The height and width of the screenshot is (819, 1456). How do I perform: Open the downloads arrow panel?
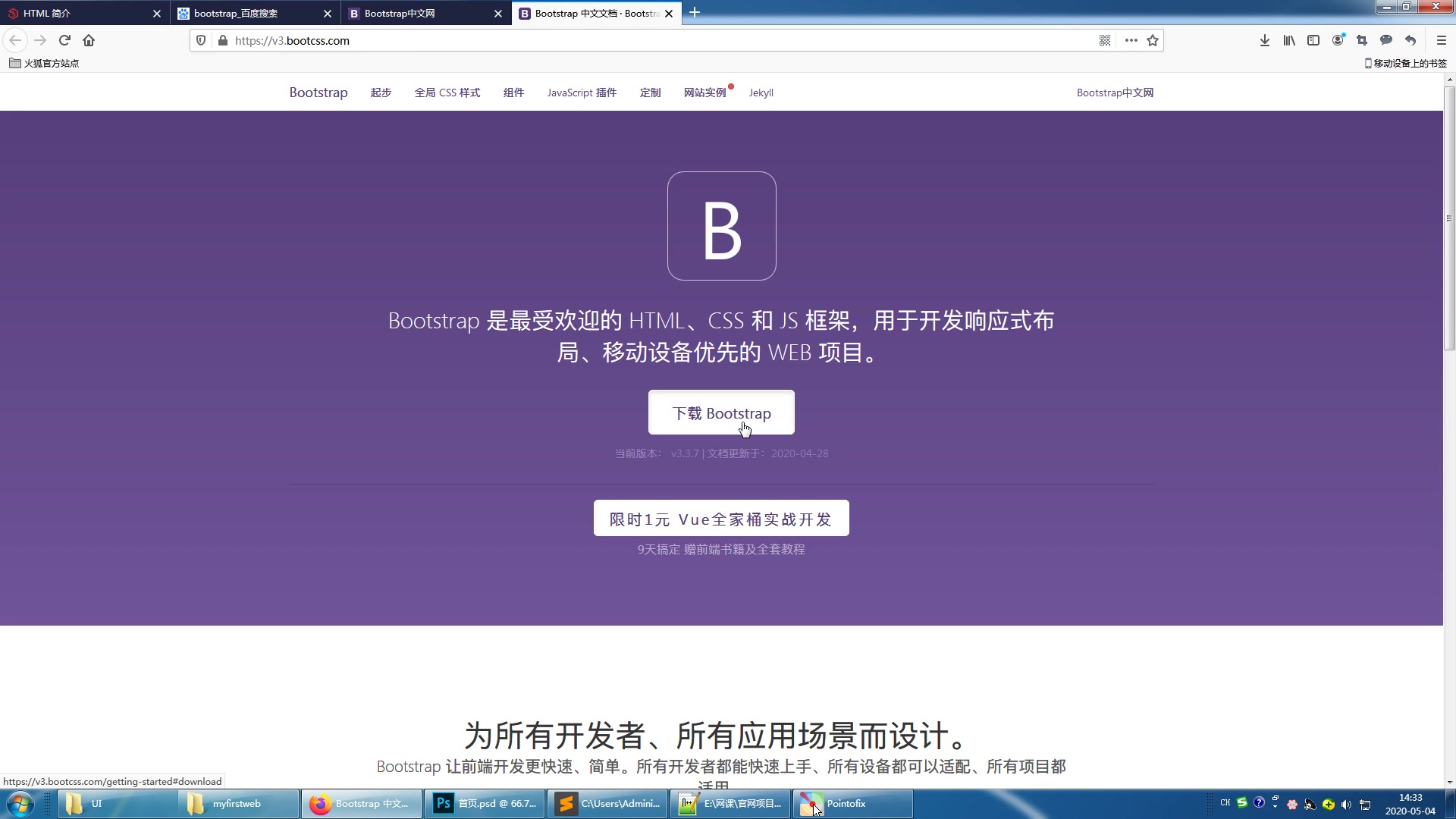click(x=1265, y=40)
